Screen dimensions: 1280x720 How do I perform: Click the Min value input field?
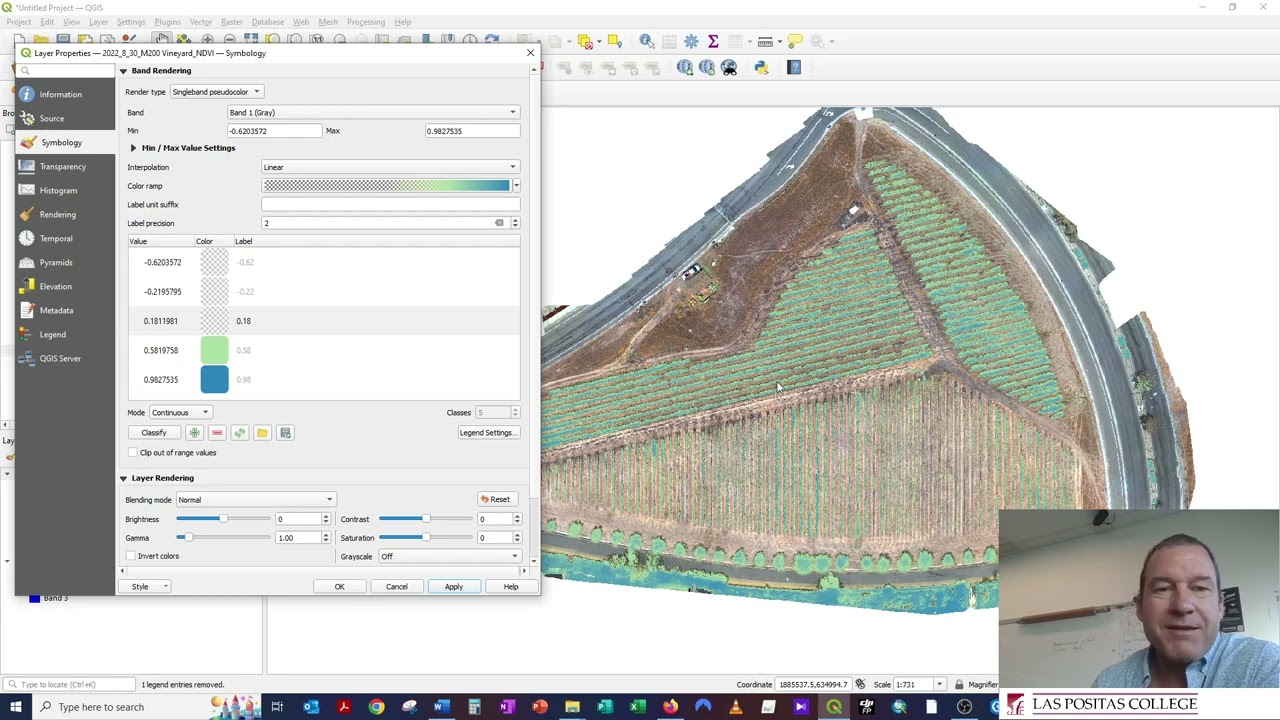pos(275,131)
